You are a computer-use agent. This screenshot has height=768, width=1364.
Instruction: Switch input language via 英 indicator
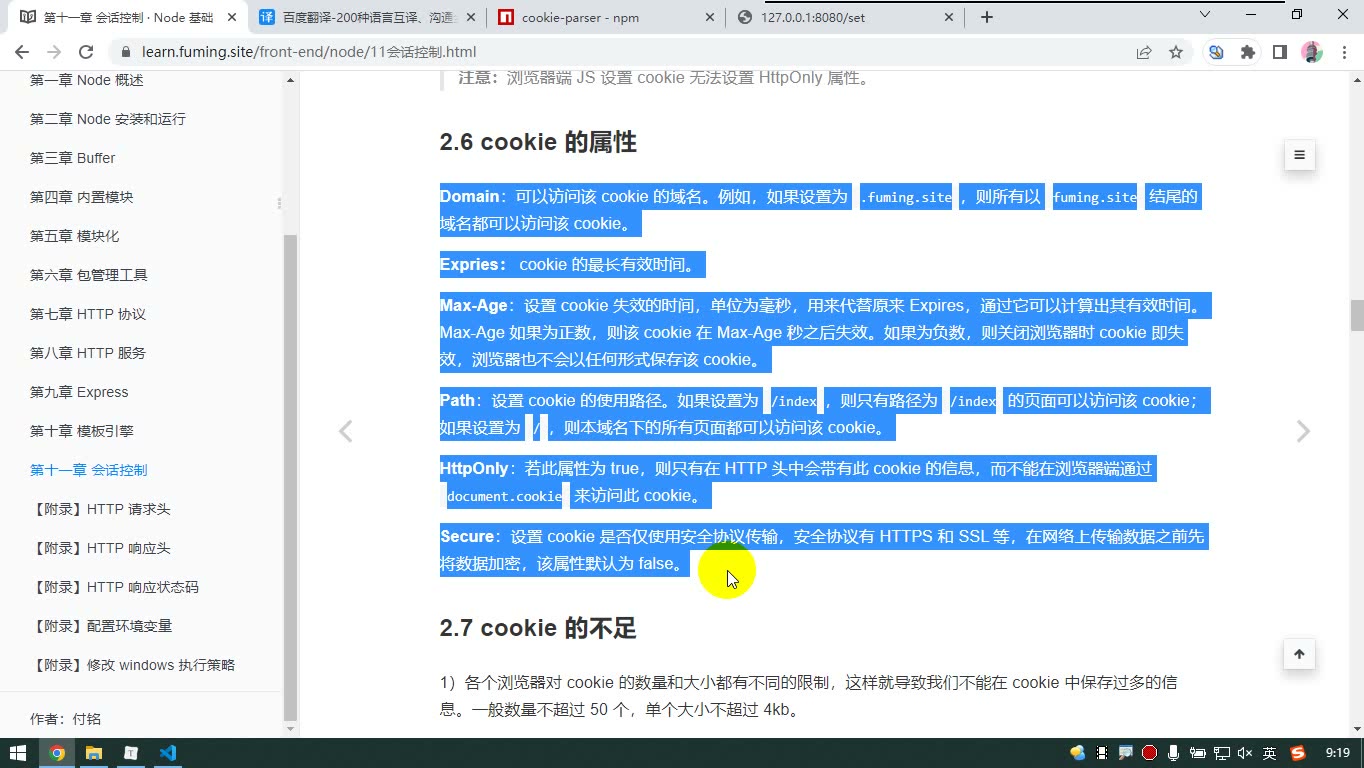1269,753
